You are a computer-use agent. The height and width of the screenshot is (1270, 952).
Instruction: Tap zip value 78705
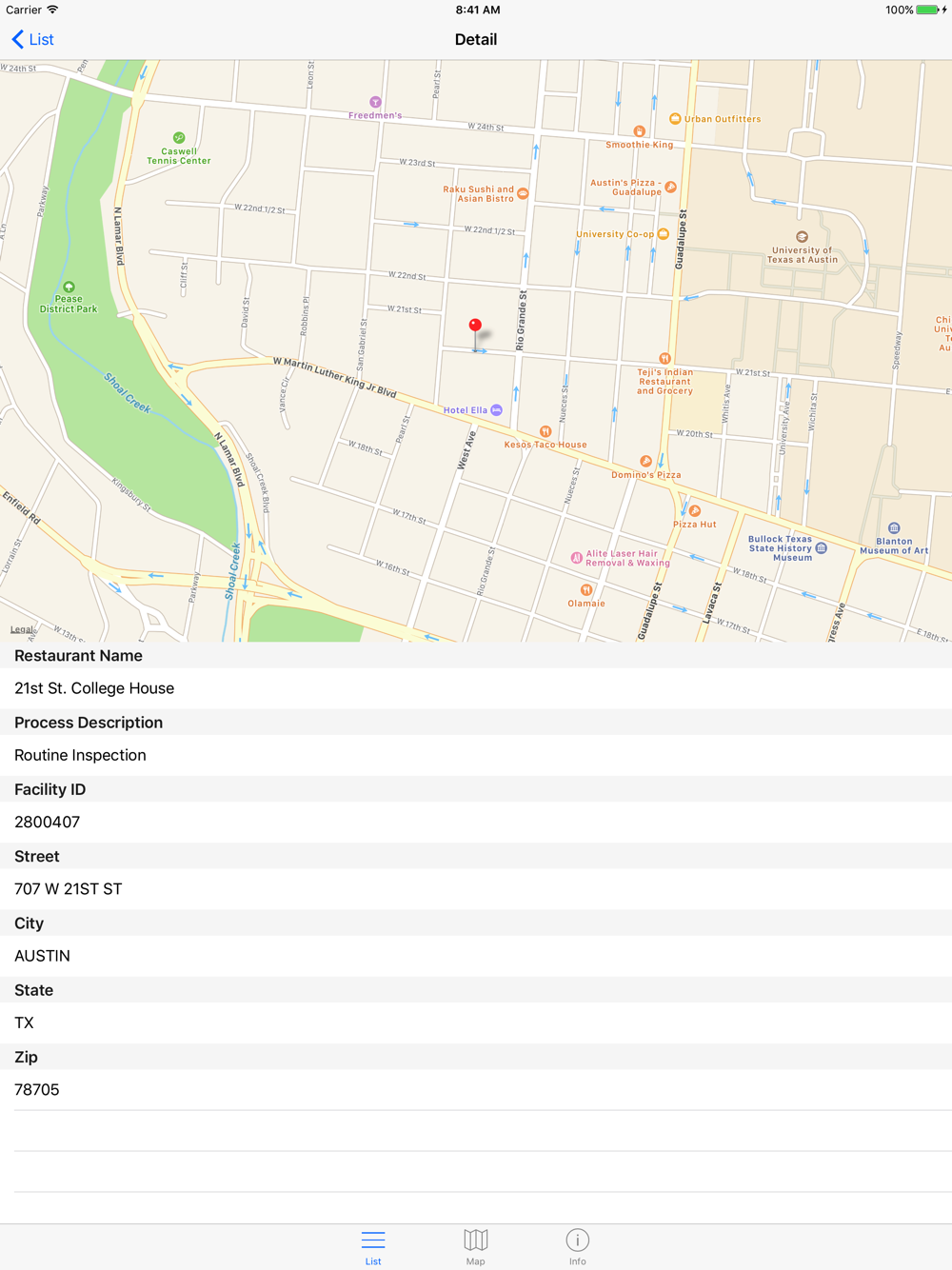(37, 1089)
